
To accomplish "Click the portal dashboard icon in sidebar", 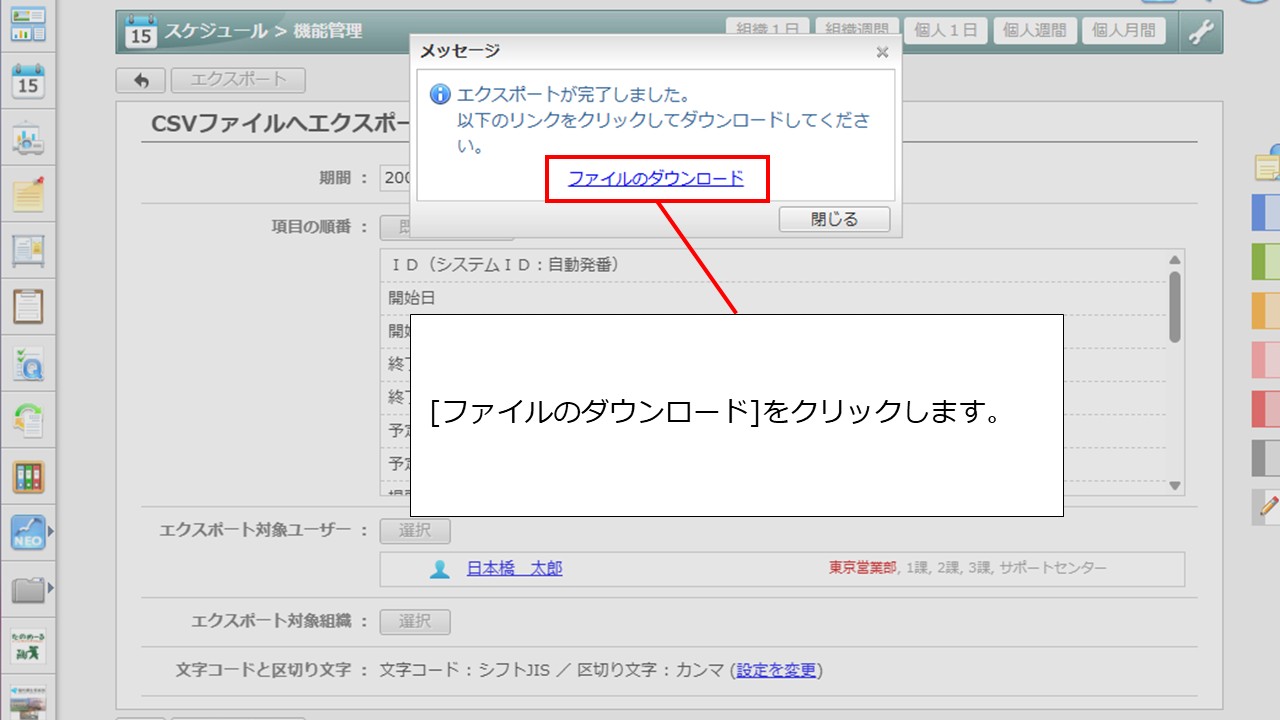I will (28, 24).
